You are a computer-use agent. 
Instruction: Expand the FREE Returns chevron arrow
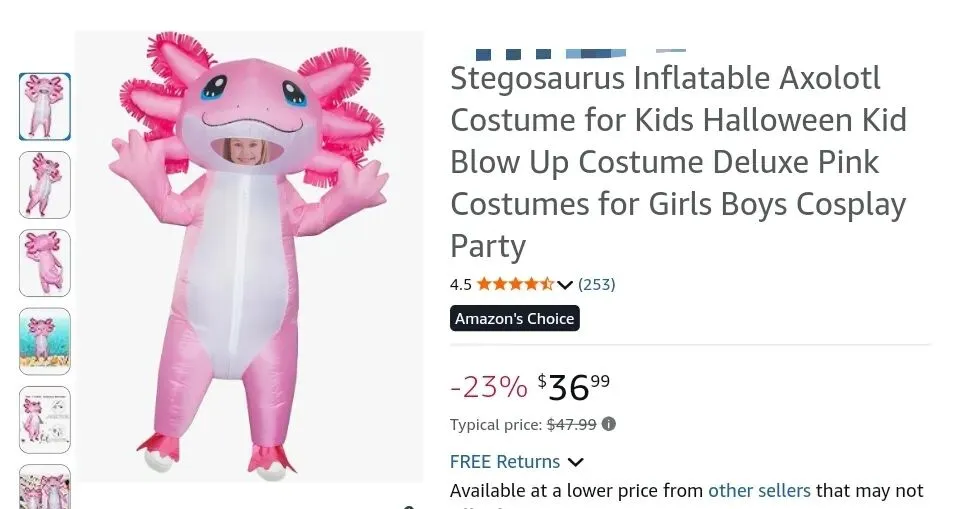[575, 462]
